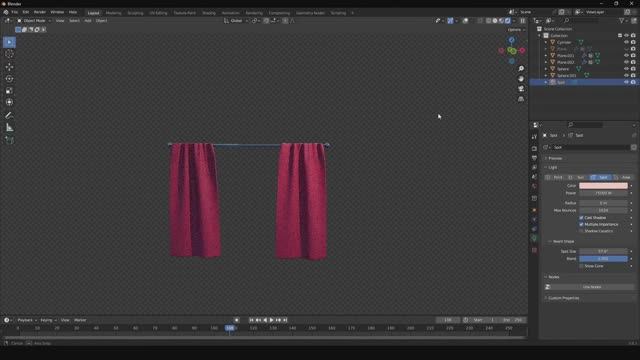640x360 pixels.
Task: Collapse the Light panel
Action: point(552,167)
